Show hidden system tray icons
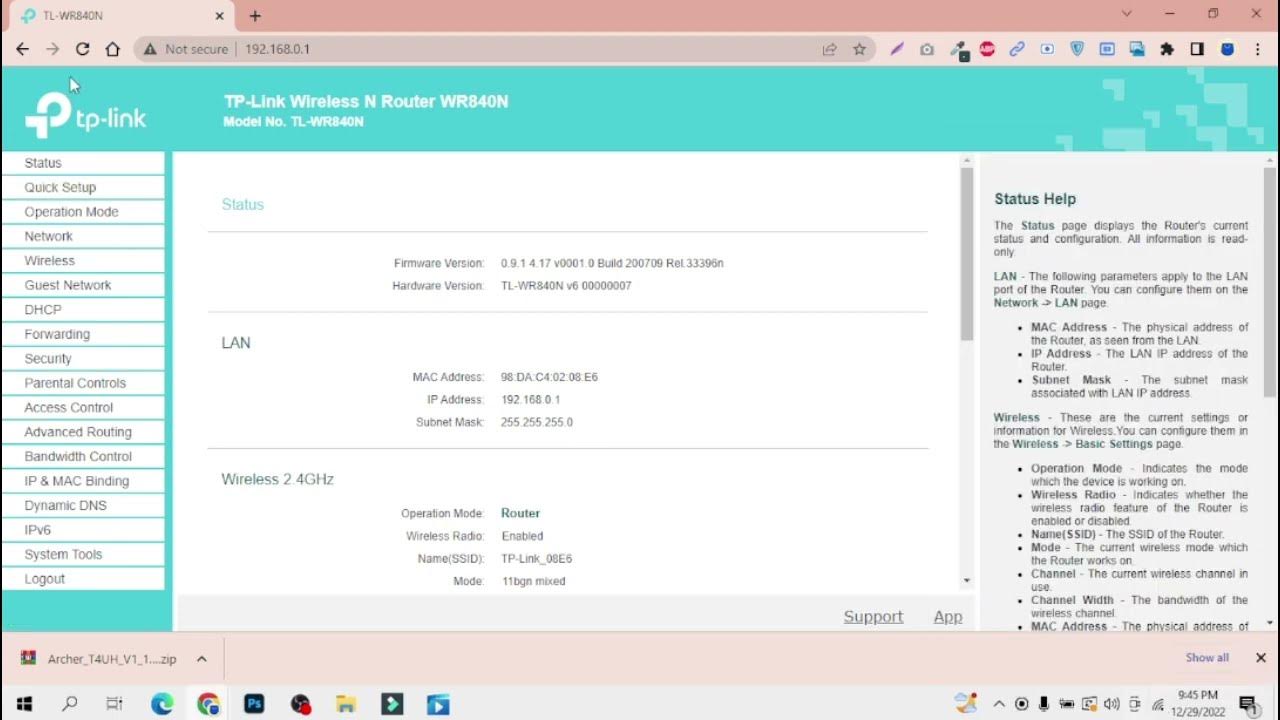1280x720 pixels. coord(999,704)
